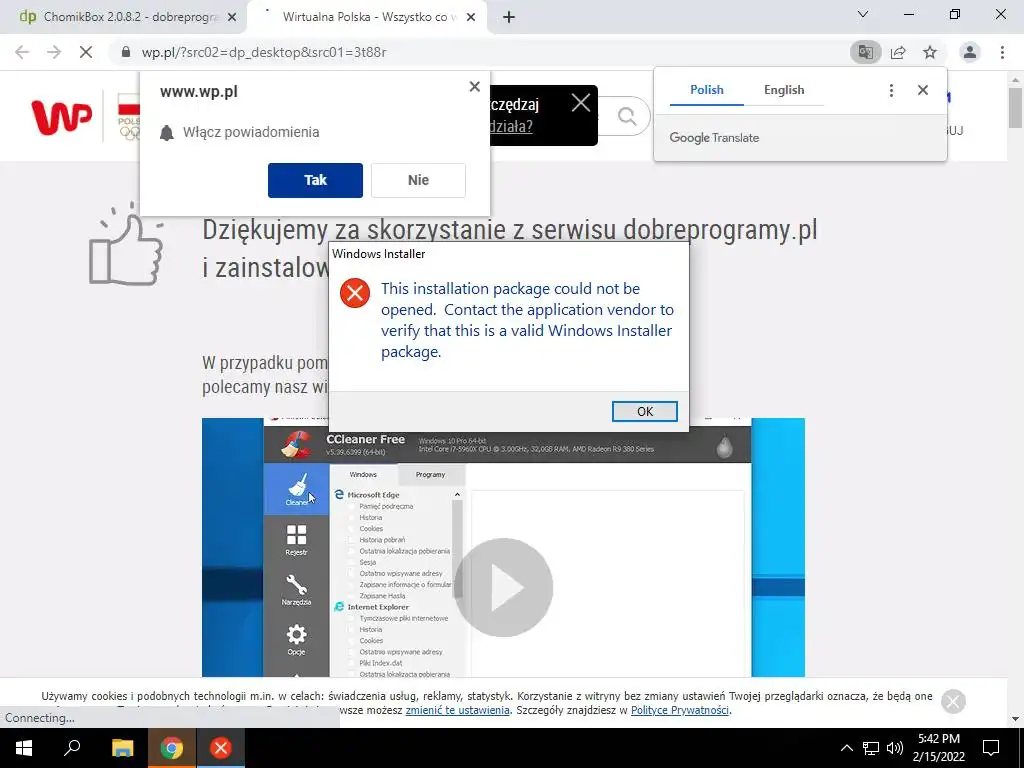This screenshot has width=1024, height=768.
Task: Show hidden system tray icons
Action: pos(846,748)
